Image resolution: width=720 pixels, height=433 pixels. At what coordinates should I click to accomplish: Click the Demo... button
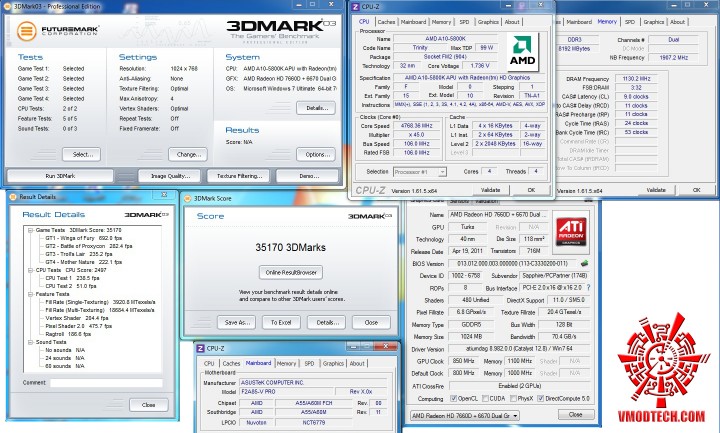(x=307, y=176)
